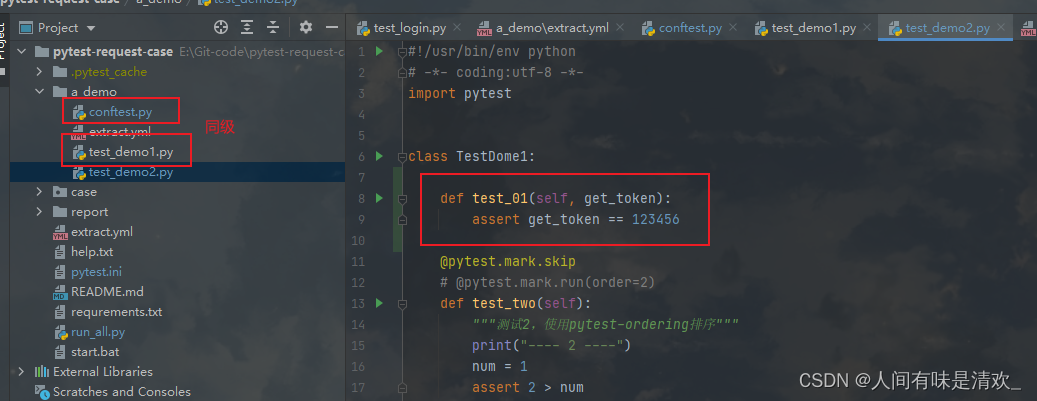Click line number 4 in the gutter

[x=360, y=114]
